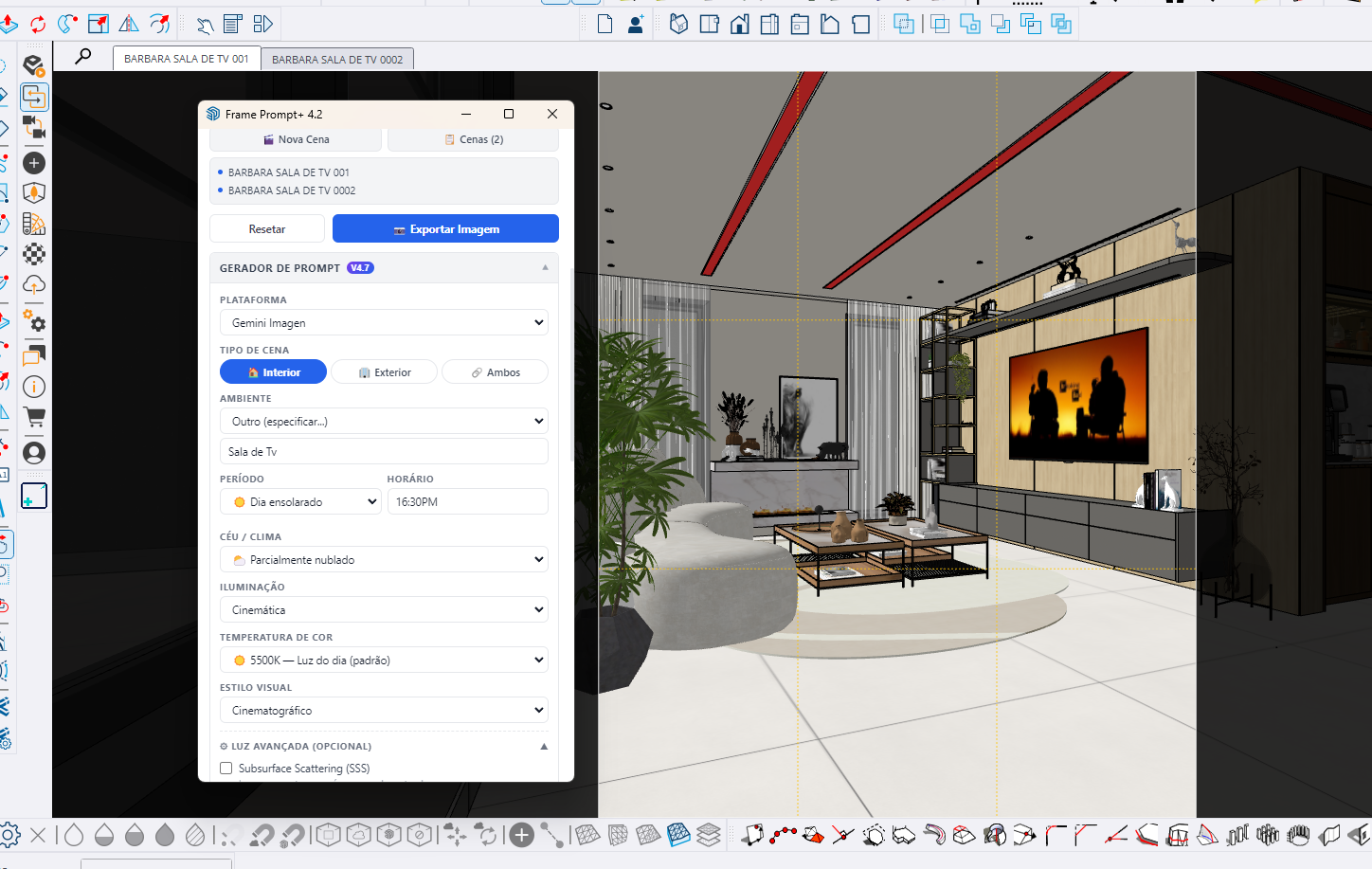
Task: Open the Nova Cena tab
Action: pos(296,139)
